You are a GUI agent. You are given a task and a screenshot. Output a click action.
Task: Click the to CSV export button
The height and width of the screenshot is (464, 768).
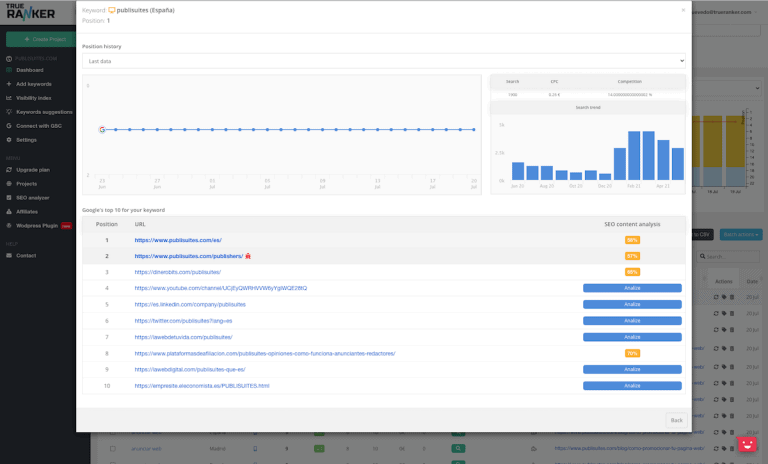[x=701, y=235]
